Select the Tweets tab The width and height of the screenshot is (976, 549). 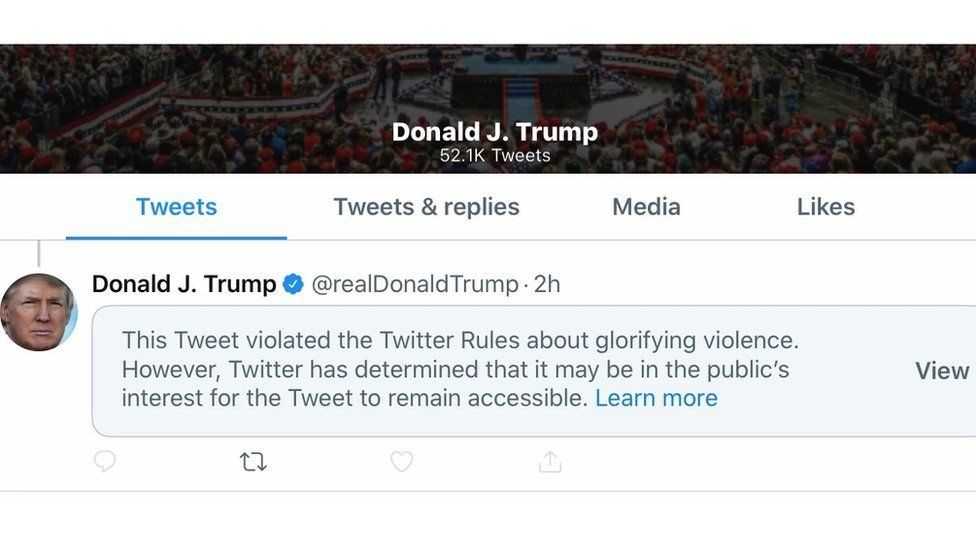[176, 207]
